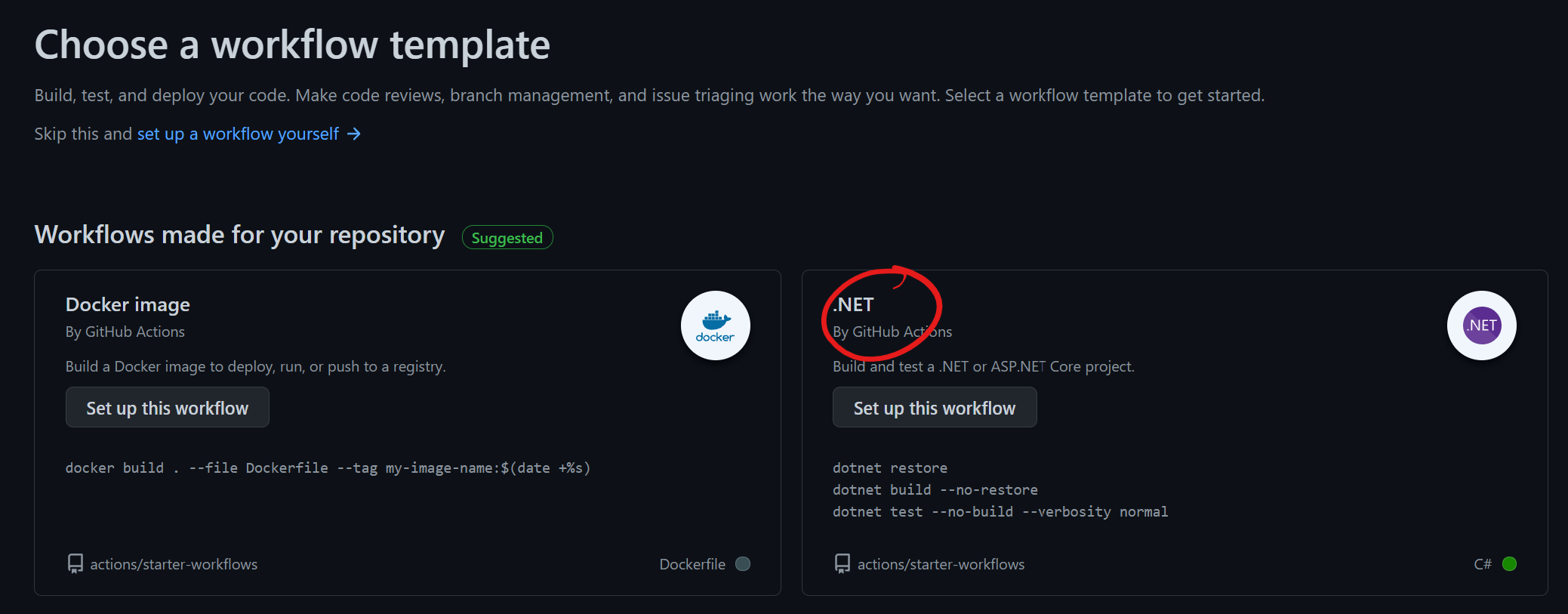Click the green C# language dot

(1509, 564)
